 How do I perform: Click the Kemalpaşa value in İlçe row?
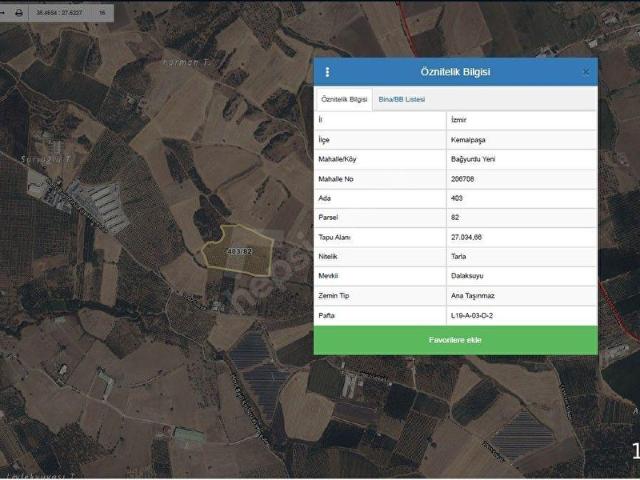coord(469,140)
